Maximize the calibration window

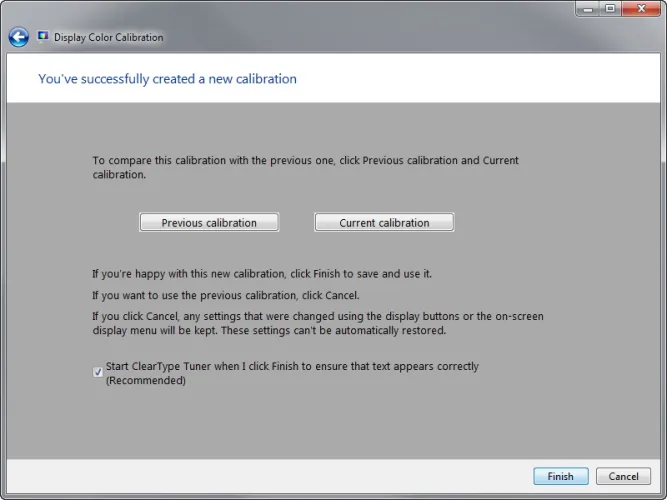(610, 9)
